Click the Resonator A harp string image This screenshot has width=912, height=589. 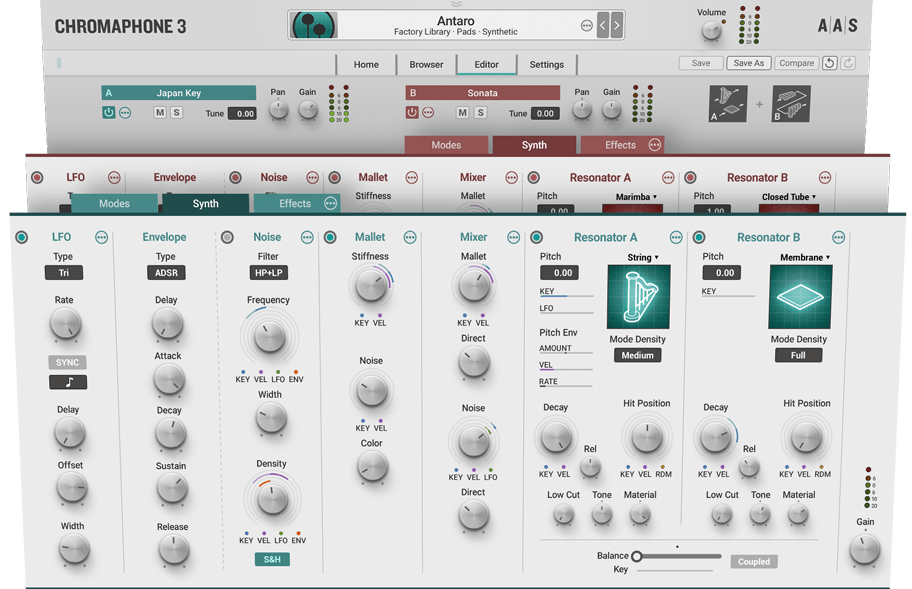[x=639, y=297]
